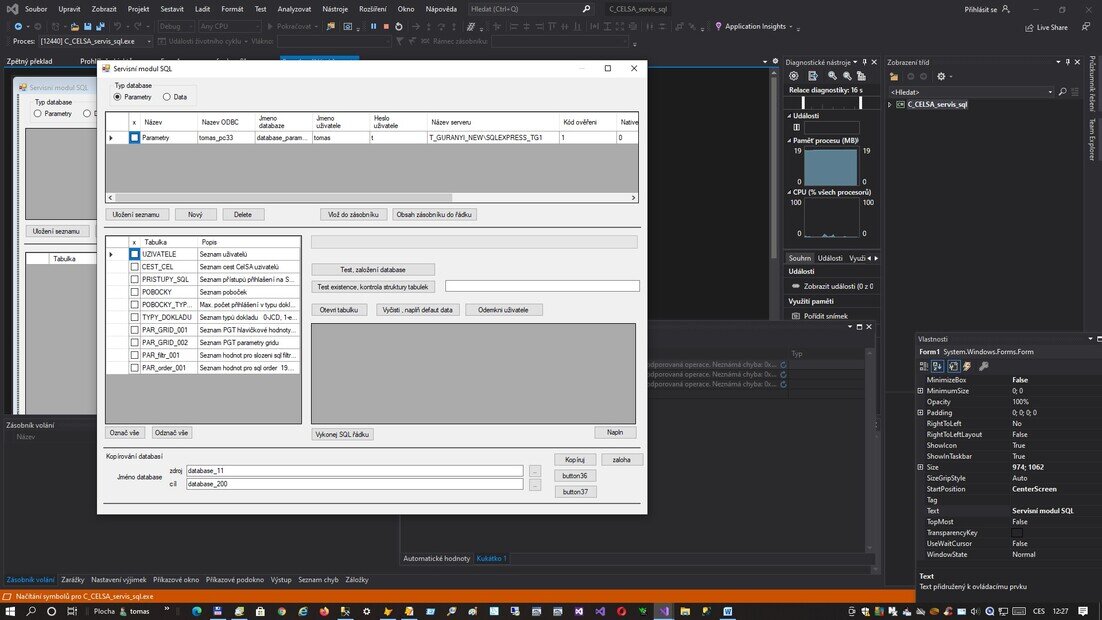Click the Live Share icon
1102x620 pixels.
[1029, 27]
